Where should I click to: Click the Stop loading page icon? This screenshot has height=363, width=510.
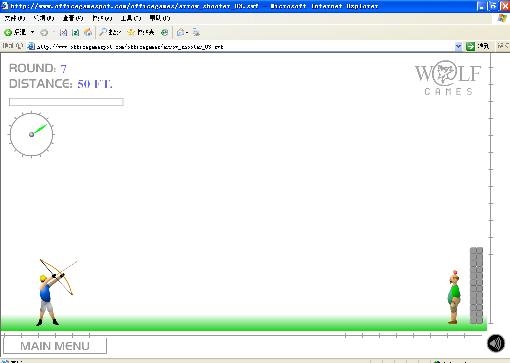click(x=63, y=32)
